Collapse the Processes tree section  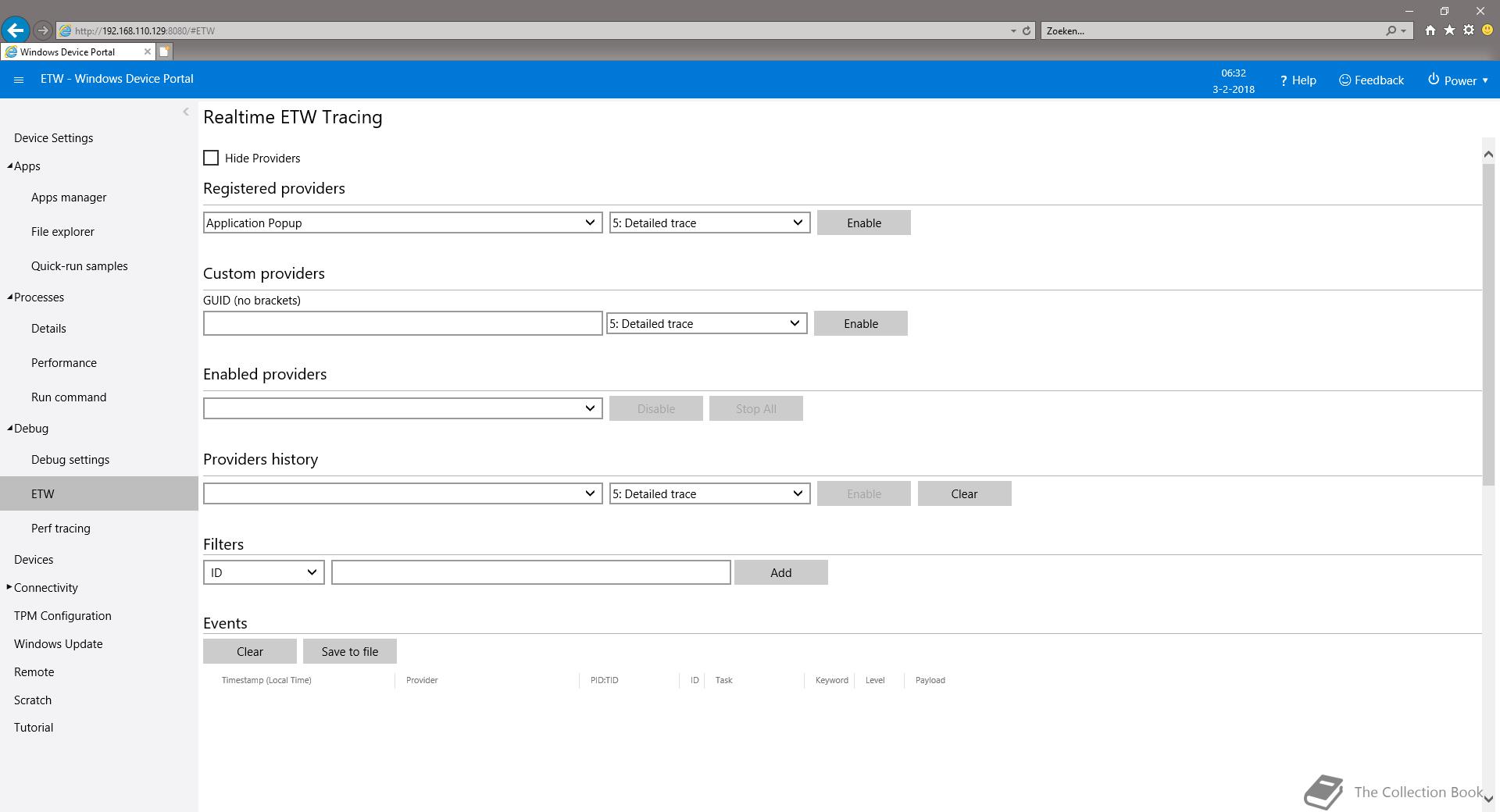pos(10,297)
